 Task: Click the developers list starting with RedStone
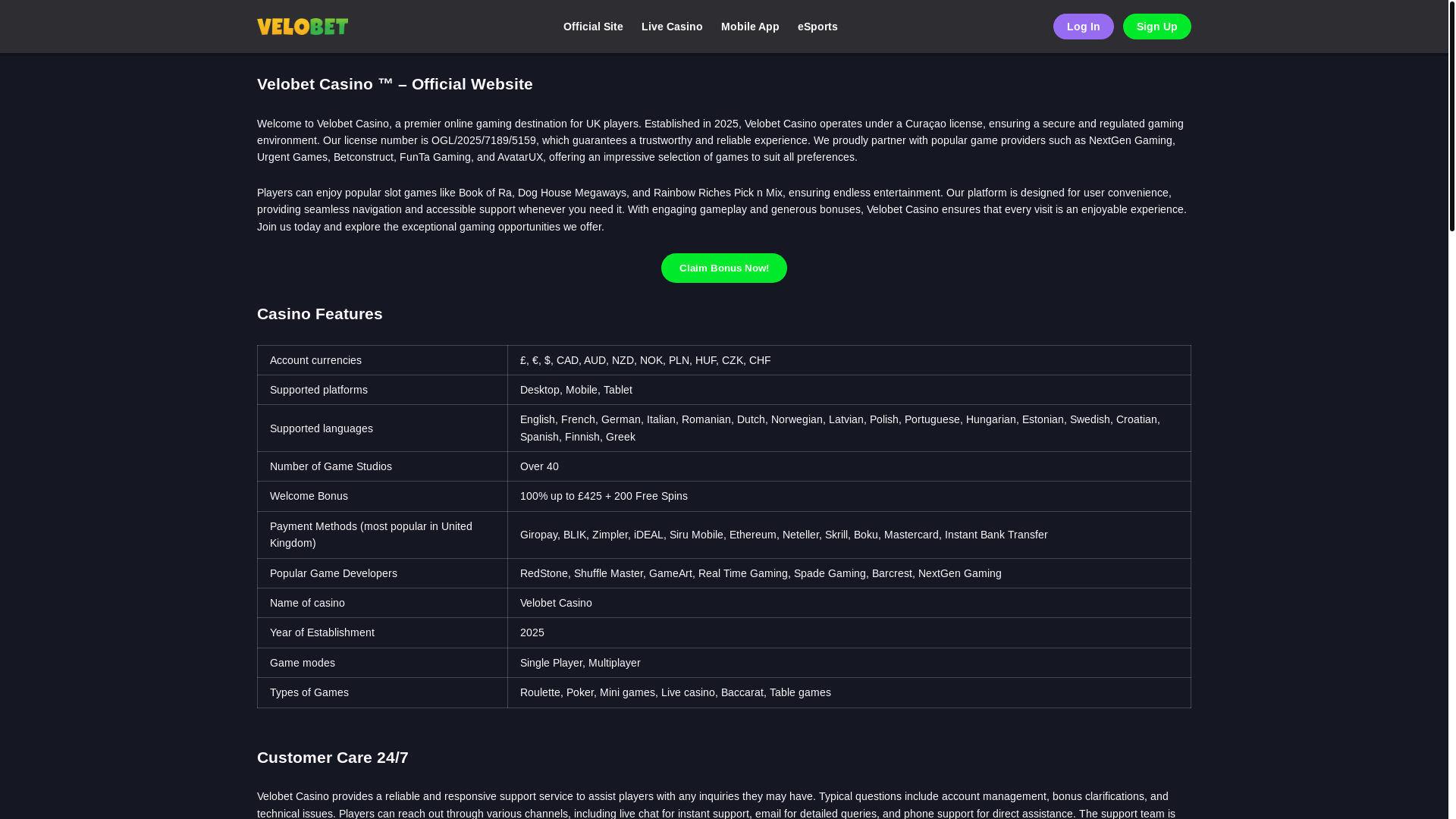coord(849,573)
